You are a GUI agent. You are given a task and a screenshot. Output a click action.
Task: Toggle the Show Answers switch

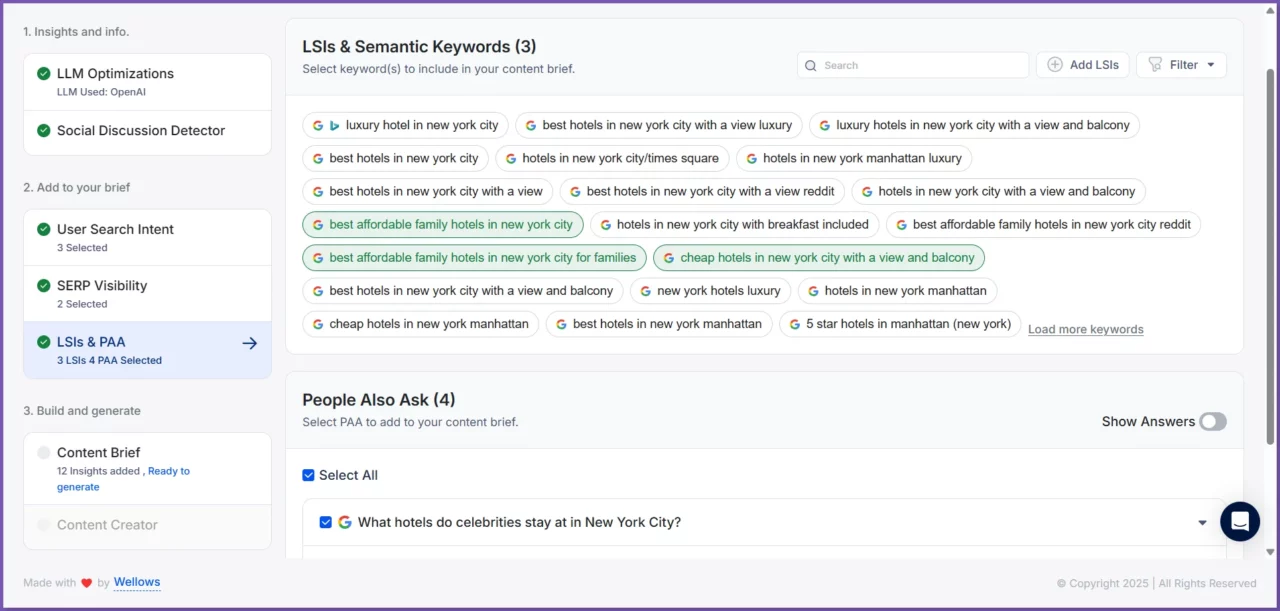pyautogui.click(x=1212, y=422)
